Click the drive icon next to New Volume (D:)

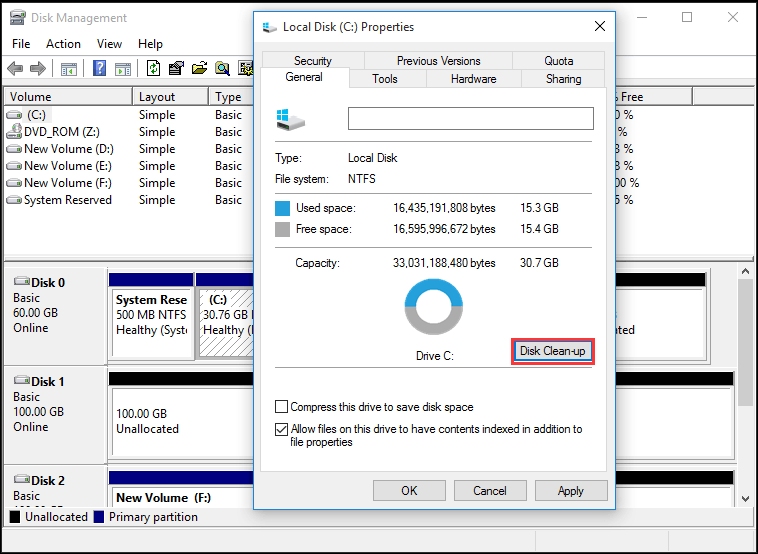click(14, 149)
